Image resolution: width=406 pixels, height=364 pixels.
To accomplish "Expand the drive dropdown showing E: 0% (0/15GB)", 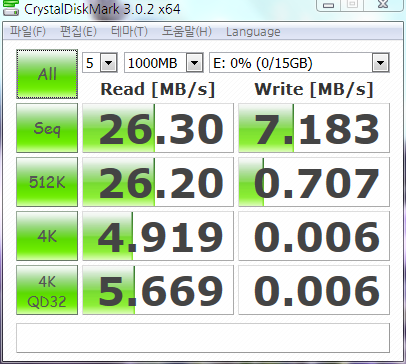I will click(x=381, y=63).
